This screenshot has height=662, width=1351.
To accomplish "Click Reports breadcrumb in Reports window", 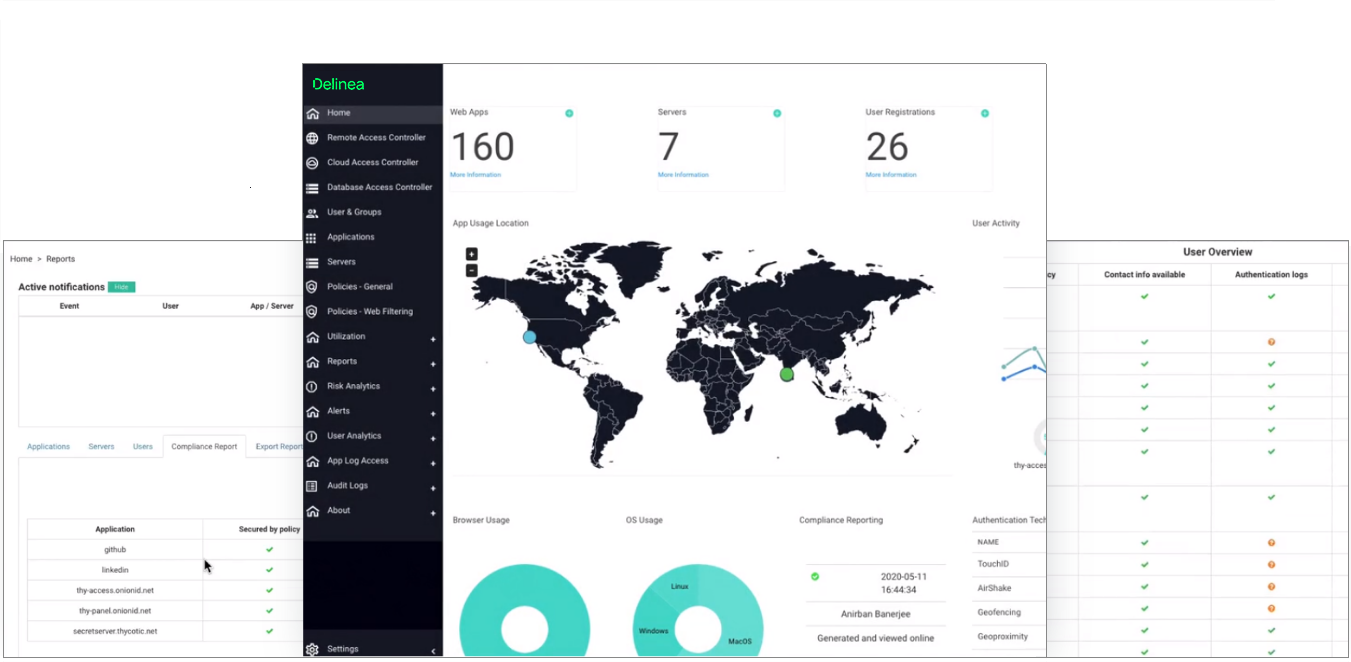I will (60, 259).
